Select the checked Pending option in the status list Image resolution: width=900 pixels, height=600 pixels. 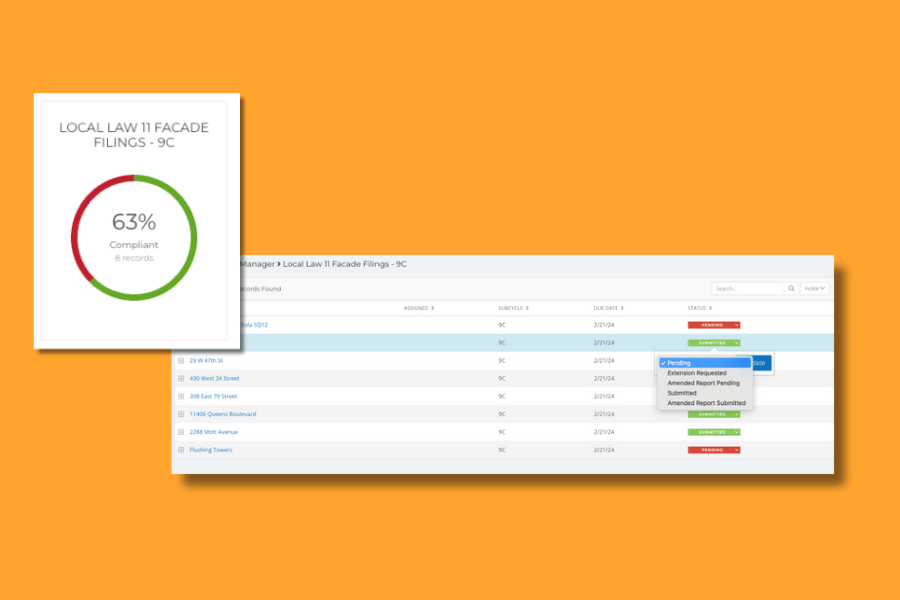tap(705, 363)
